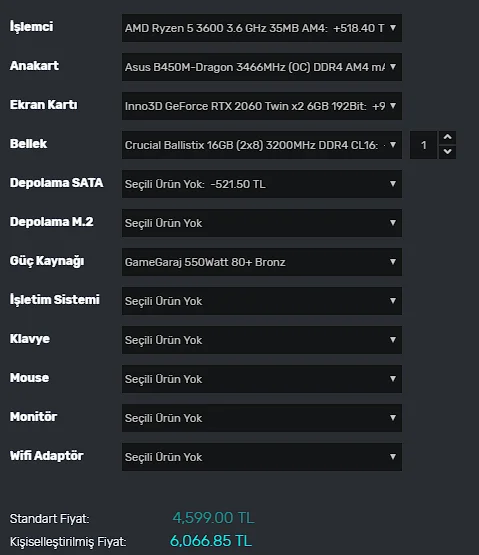Open the Ekran Kartı graphics card dropdown

point(262,106)
